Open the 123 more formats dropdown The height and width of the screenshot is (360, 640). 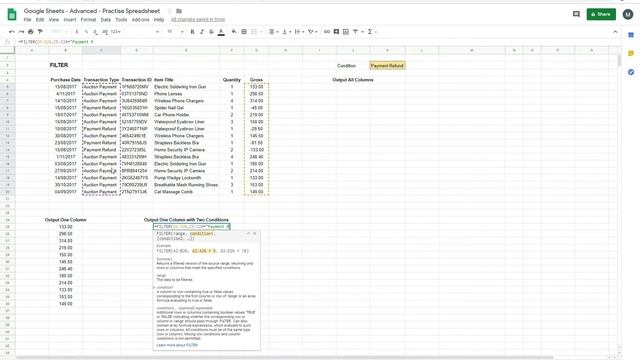click(x=116, y=32)
